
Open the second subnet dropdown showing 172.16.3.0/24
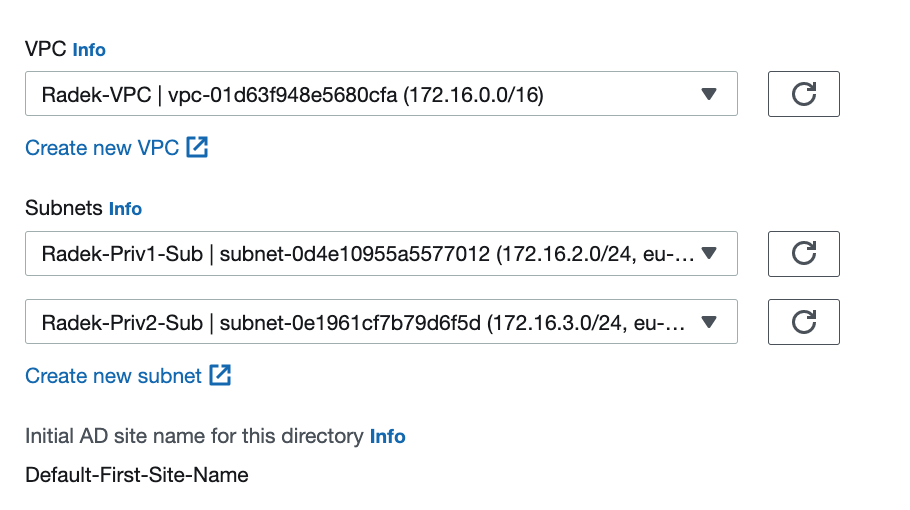click(x=381, y=322)
